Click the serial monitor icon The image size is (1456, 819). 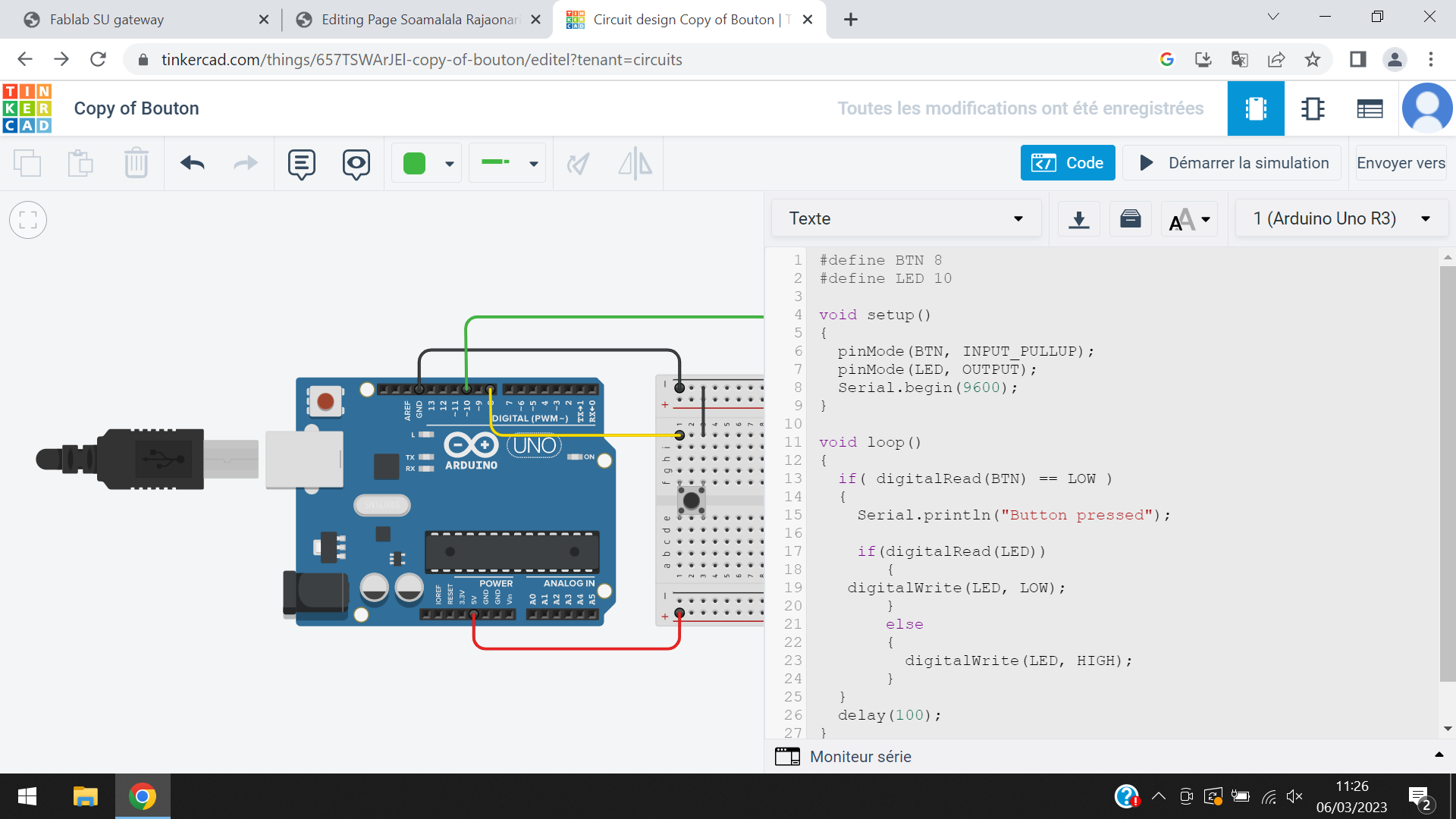(x=787, y=756)
